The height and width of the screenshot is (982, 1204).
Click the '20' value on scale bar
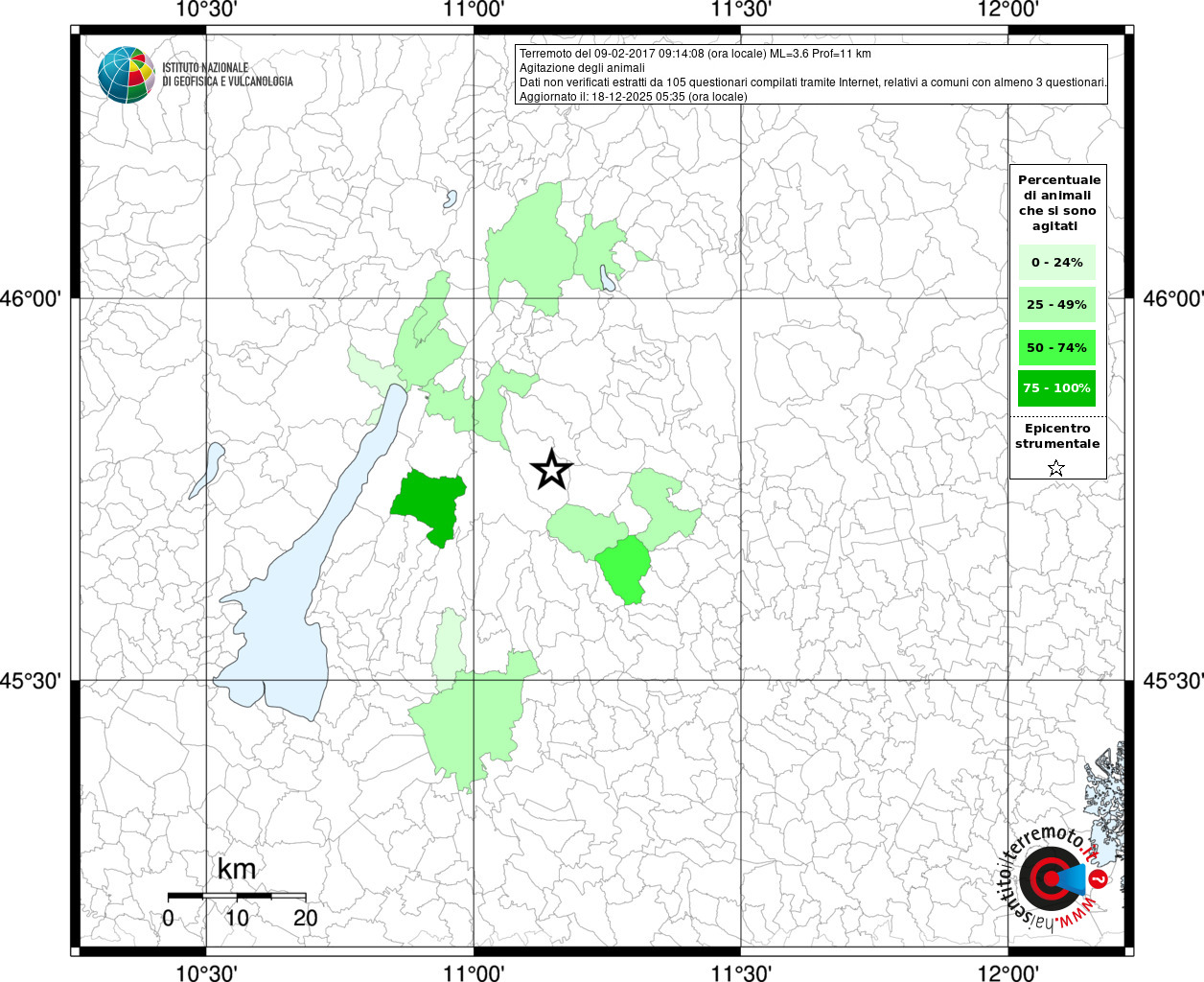306,918
